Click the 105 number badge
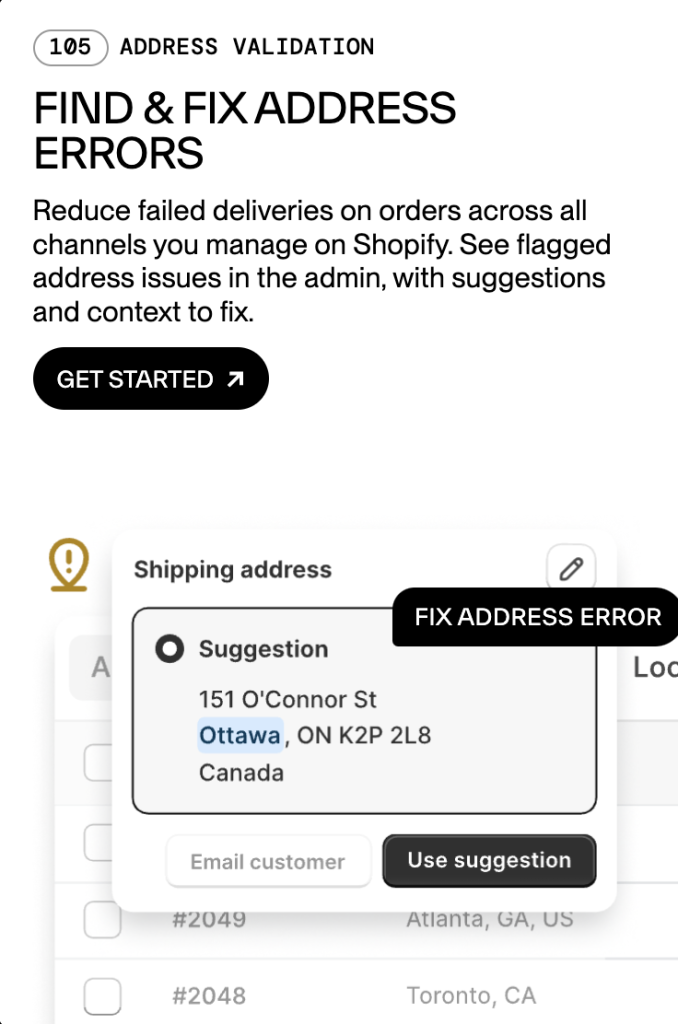 [71, 47]
